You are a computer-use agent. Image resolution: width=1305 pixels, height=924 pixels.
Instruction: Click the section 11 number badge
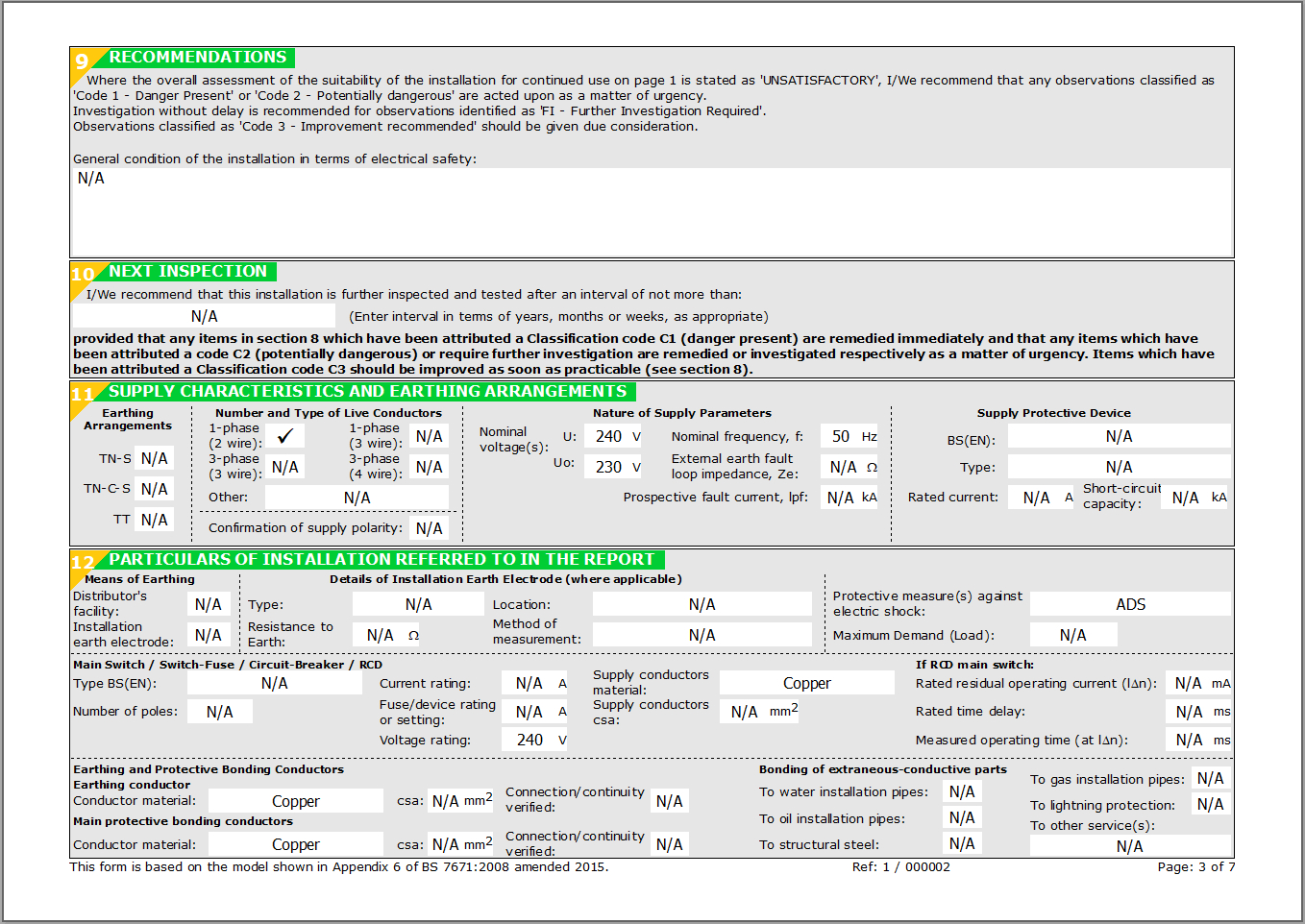coord(83,394)
